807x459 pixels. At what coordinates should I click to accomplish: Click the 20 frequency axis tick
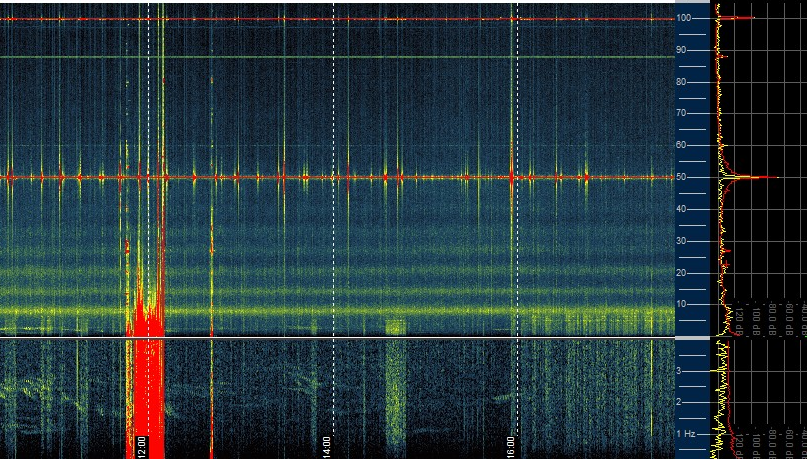(x=685, y=272)
